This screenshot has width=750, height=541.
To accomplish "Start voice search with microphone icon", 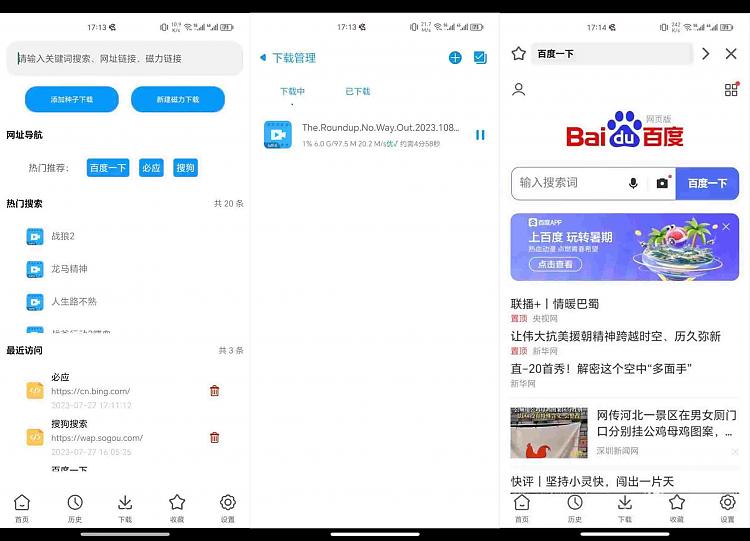I will coord(633,183).
